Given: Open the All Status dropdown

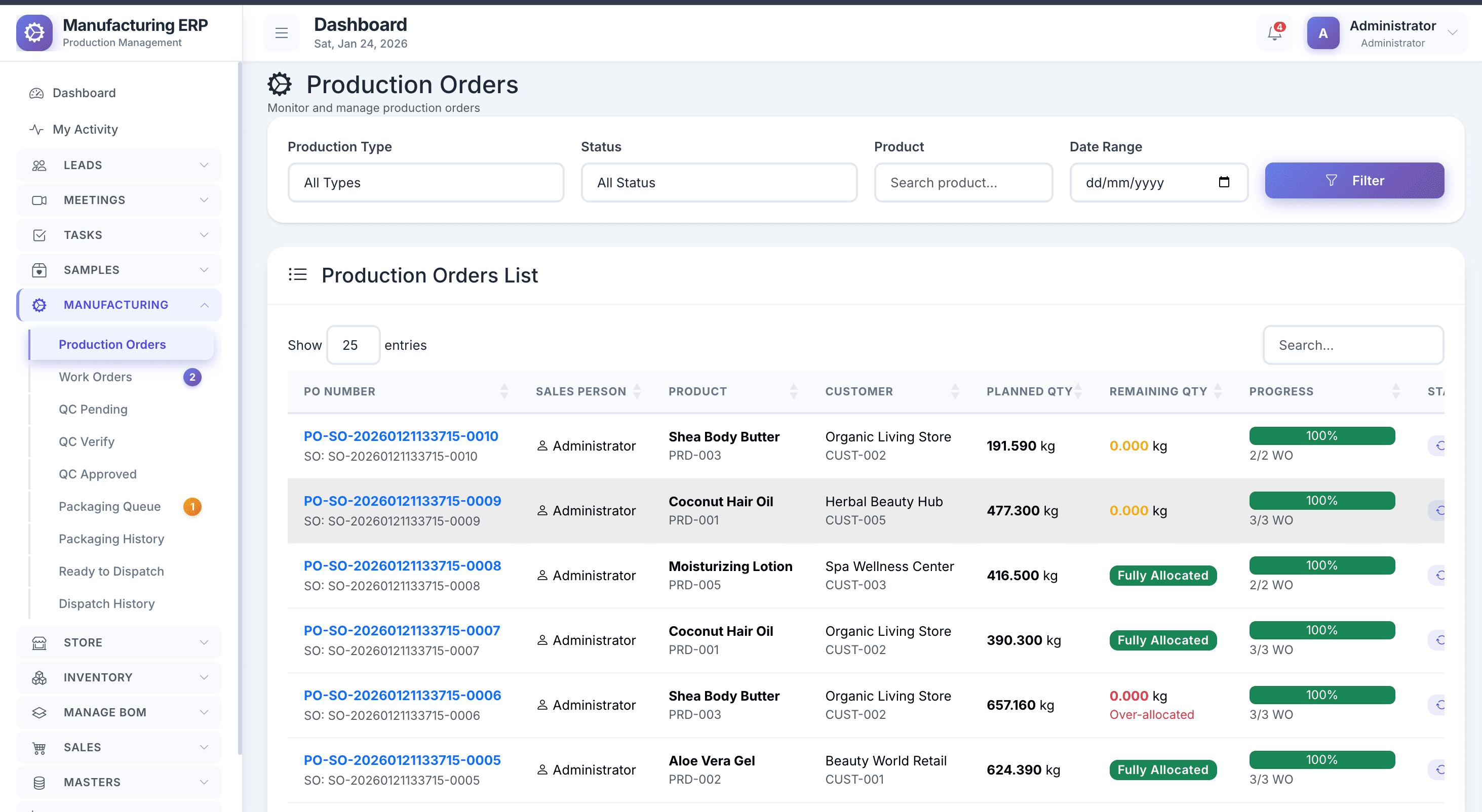Looking at the screenshot, I should click(x=719, y=183).
